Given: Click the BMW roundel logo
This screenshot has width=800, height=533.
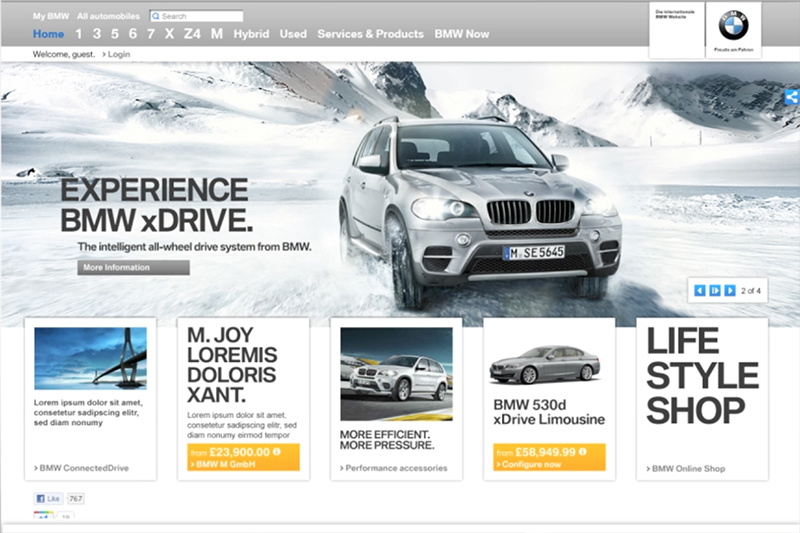Looking at the screenshot, I should [733, 26].
